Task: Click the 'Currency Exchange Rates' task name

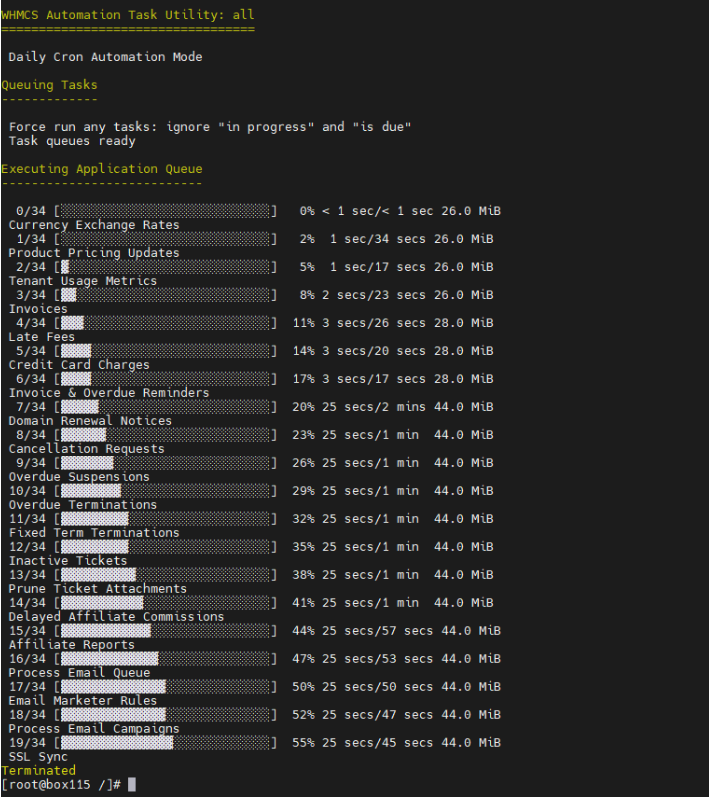Action: pos(94,225)
